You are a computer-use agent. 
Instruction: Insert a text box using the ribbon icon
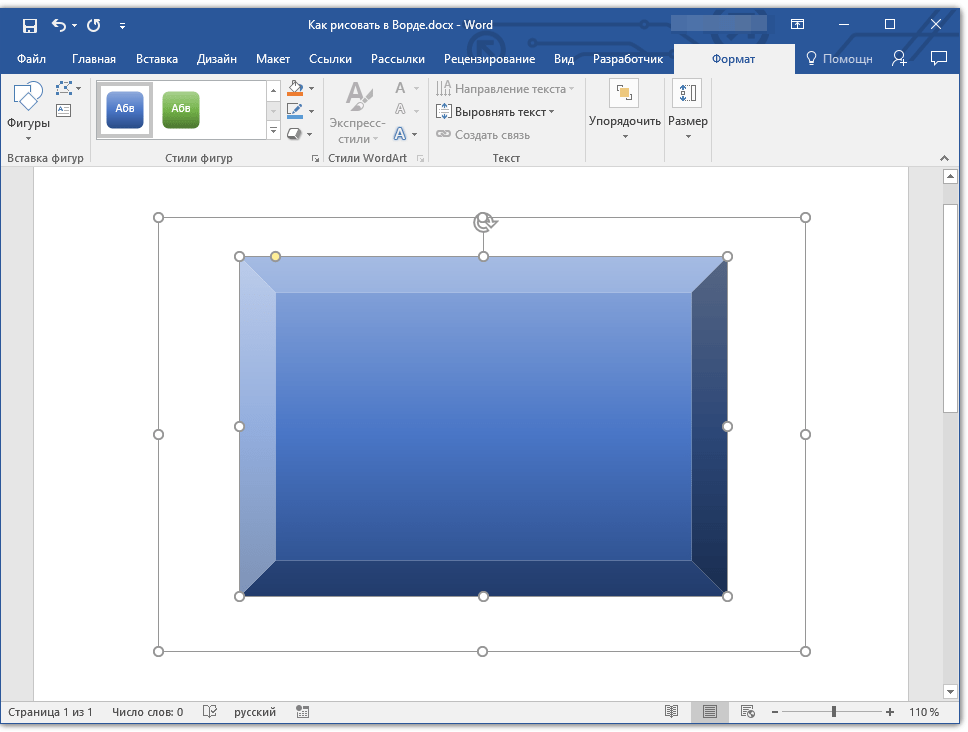(x=64, y=111)
